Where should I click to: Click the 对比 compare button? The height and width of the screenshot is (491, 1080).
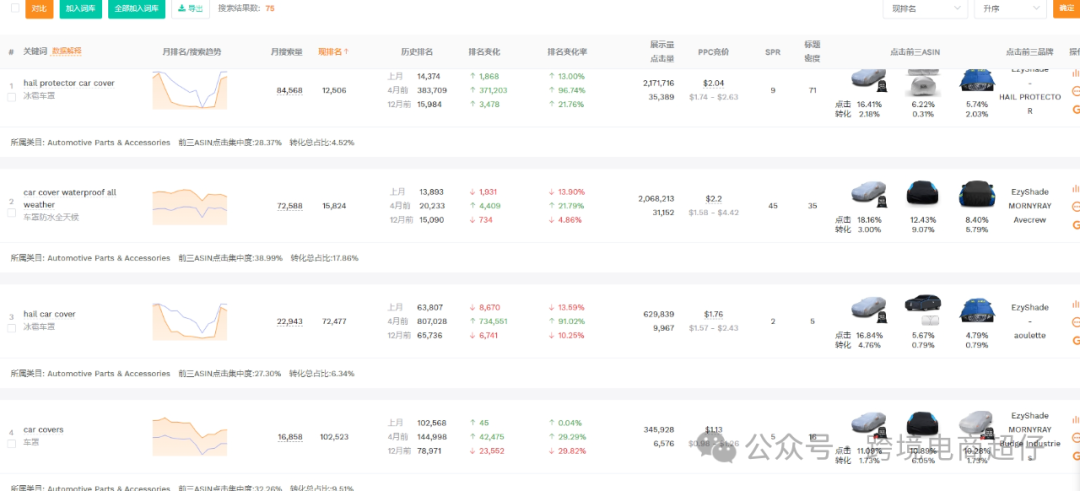(x=39, y=8)
